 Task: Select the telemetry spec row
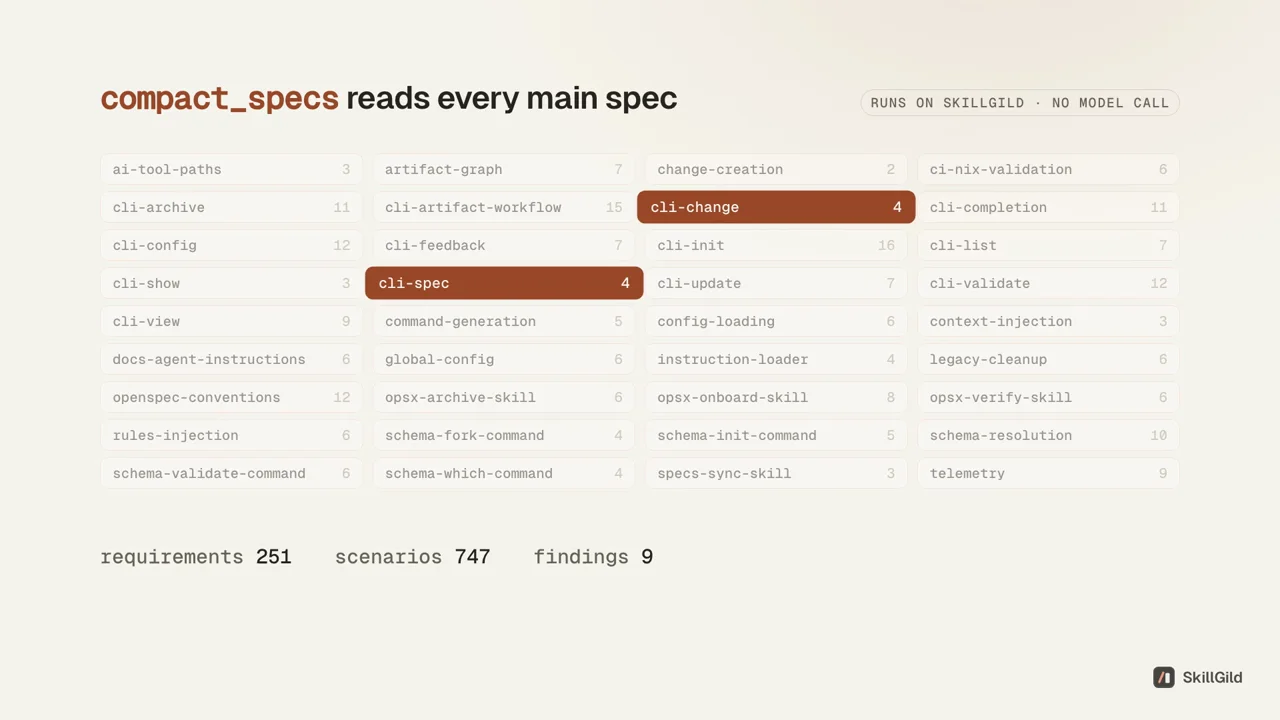tap(1048, 473)
